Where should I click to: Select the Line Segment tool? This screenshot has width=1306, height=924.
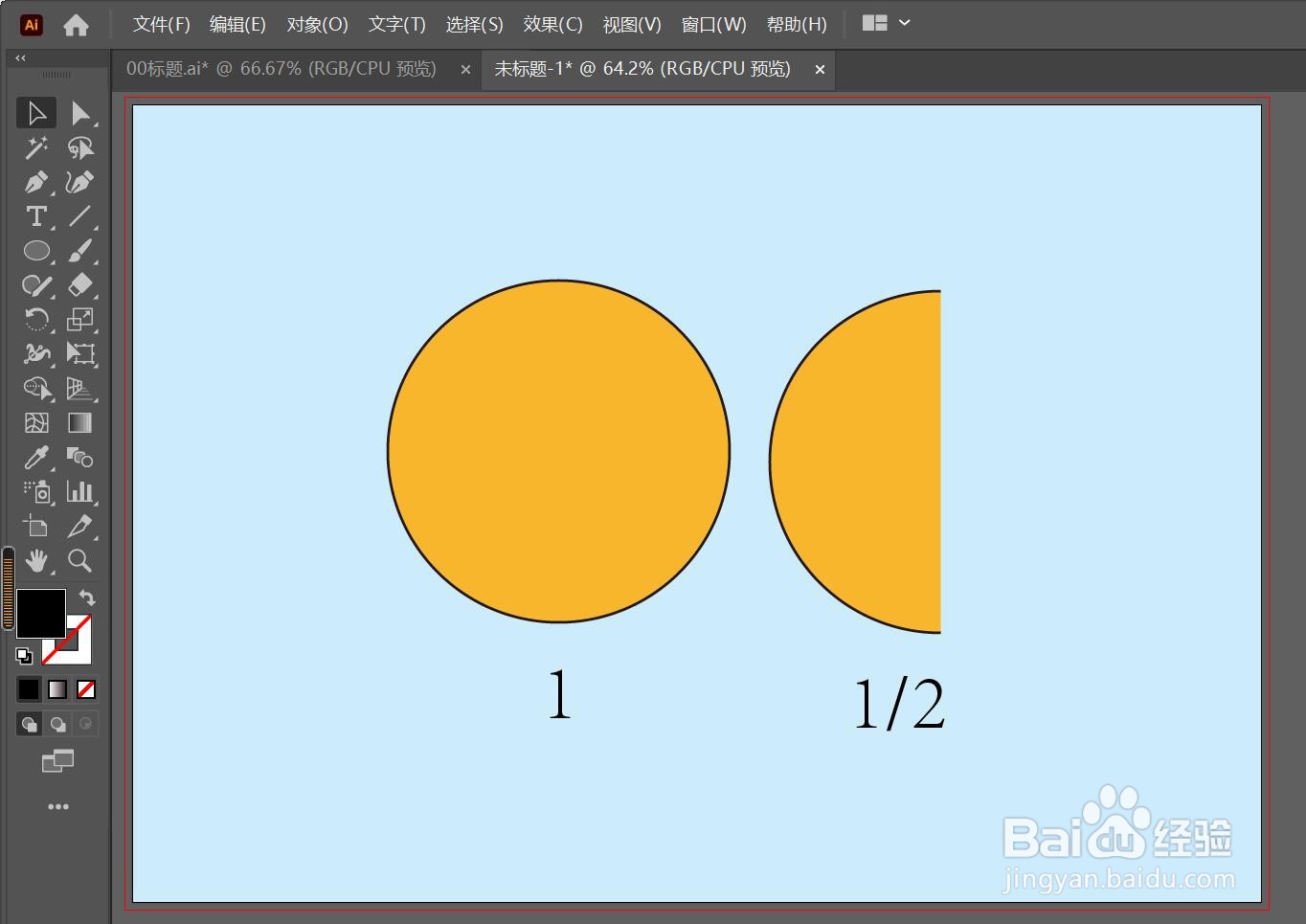(x=80, y=216)
